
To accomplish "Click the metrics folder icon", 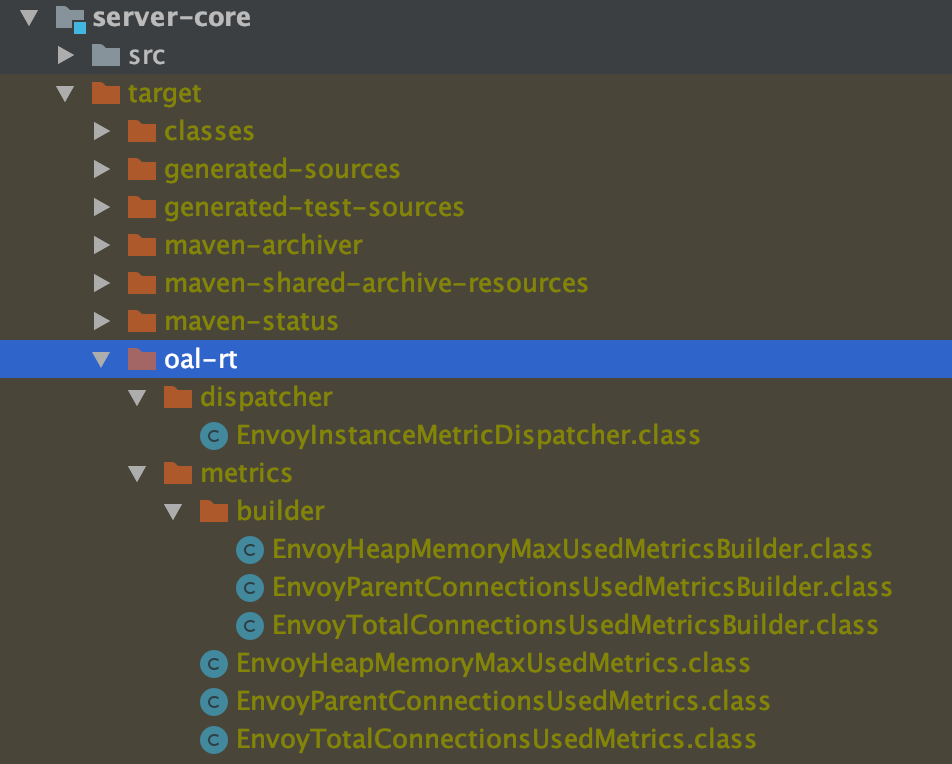I will click(x=178, y=473).
